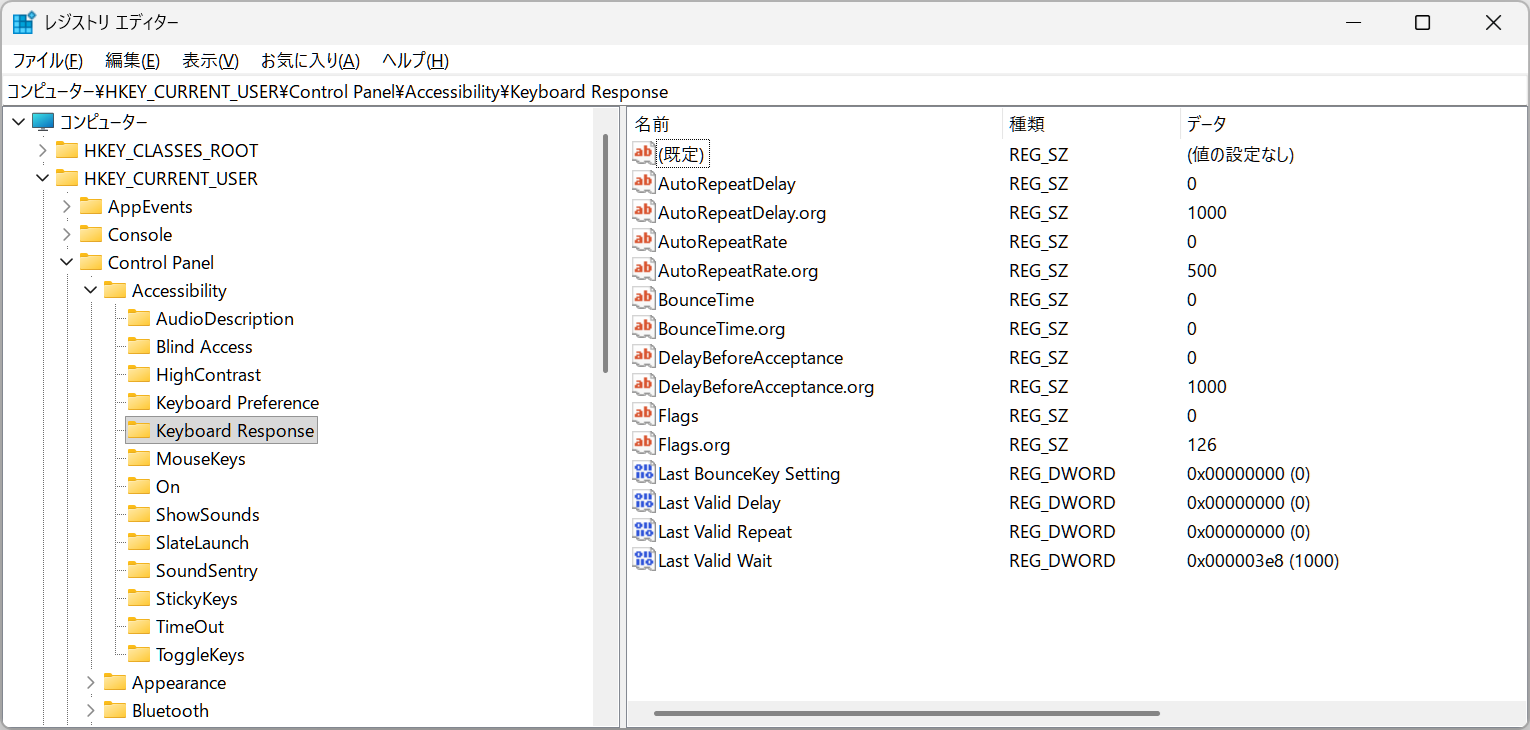This screenshot has width=1530, height=730.
Task: Collapse the Accessibility key
Action: tap(90, 291)
